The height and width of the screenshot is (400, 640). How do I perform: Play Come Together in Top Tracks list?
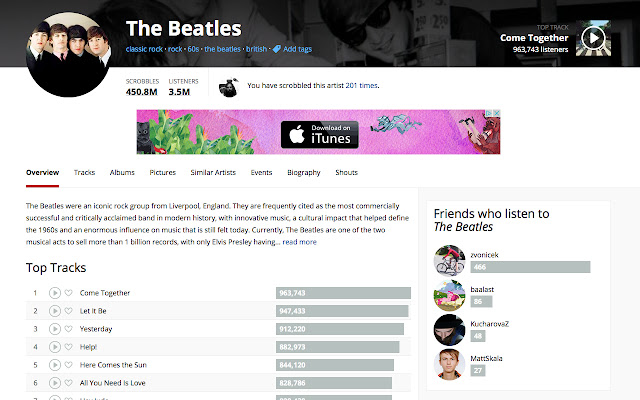click(55, 293)
